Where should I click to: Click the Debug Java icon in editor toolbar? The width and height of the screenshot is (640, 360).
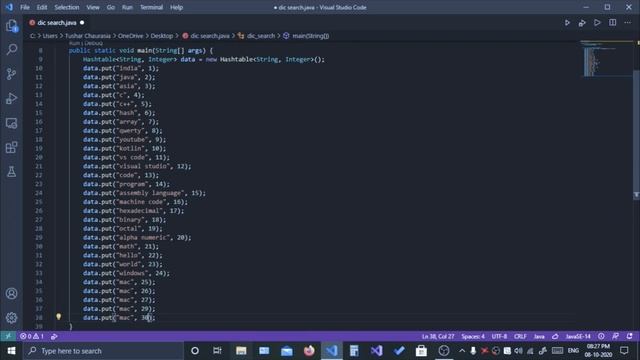click(x=582, y=23)
